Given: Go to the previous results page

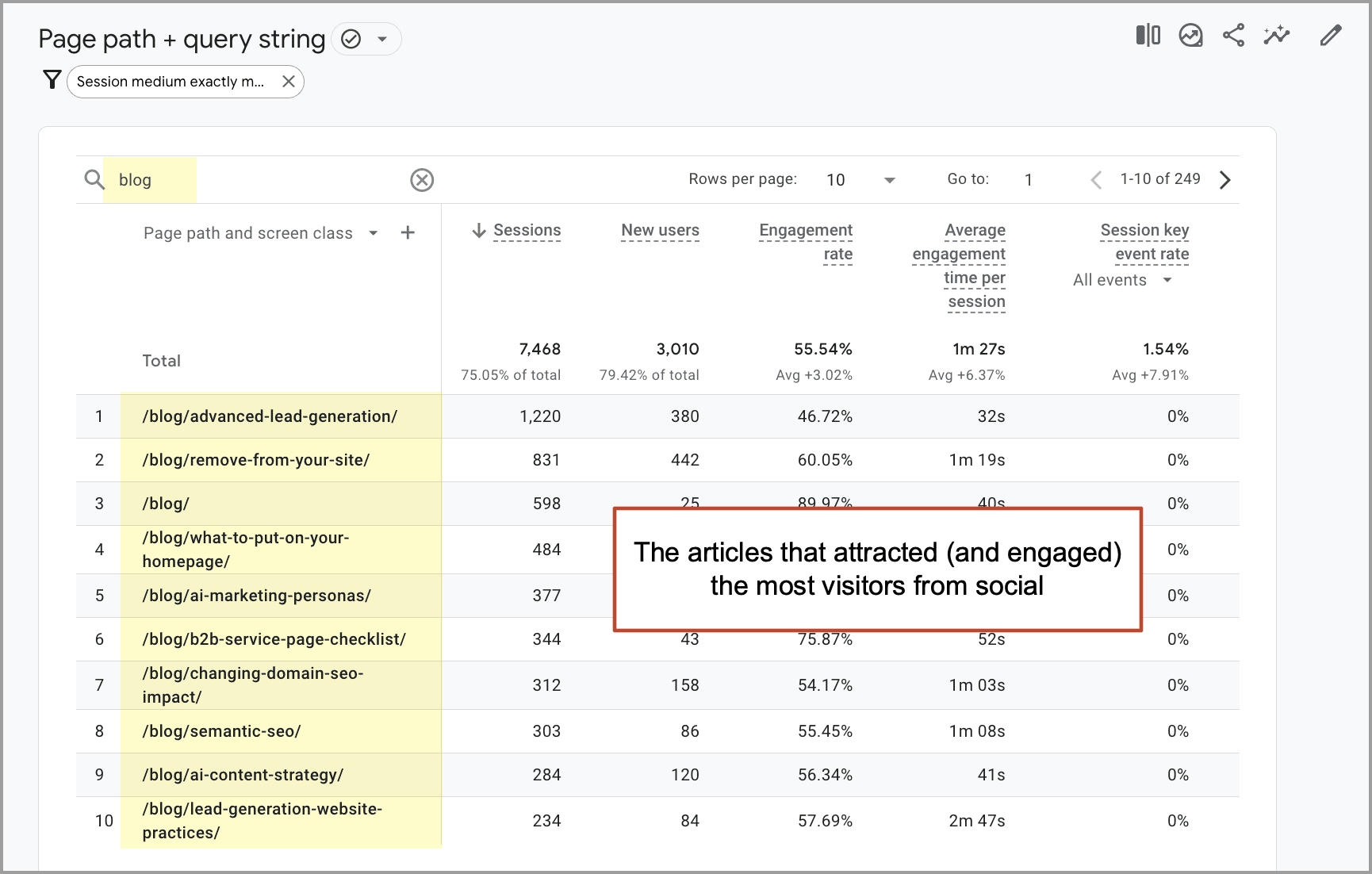Looking at the screenshot, I should (x=1096, y=180).
